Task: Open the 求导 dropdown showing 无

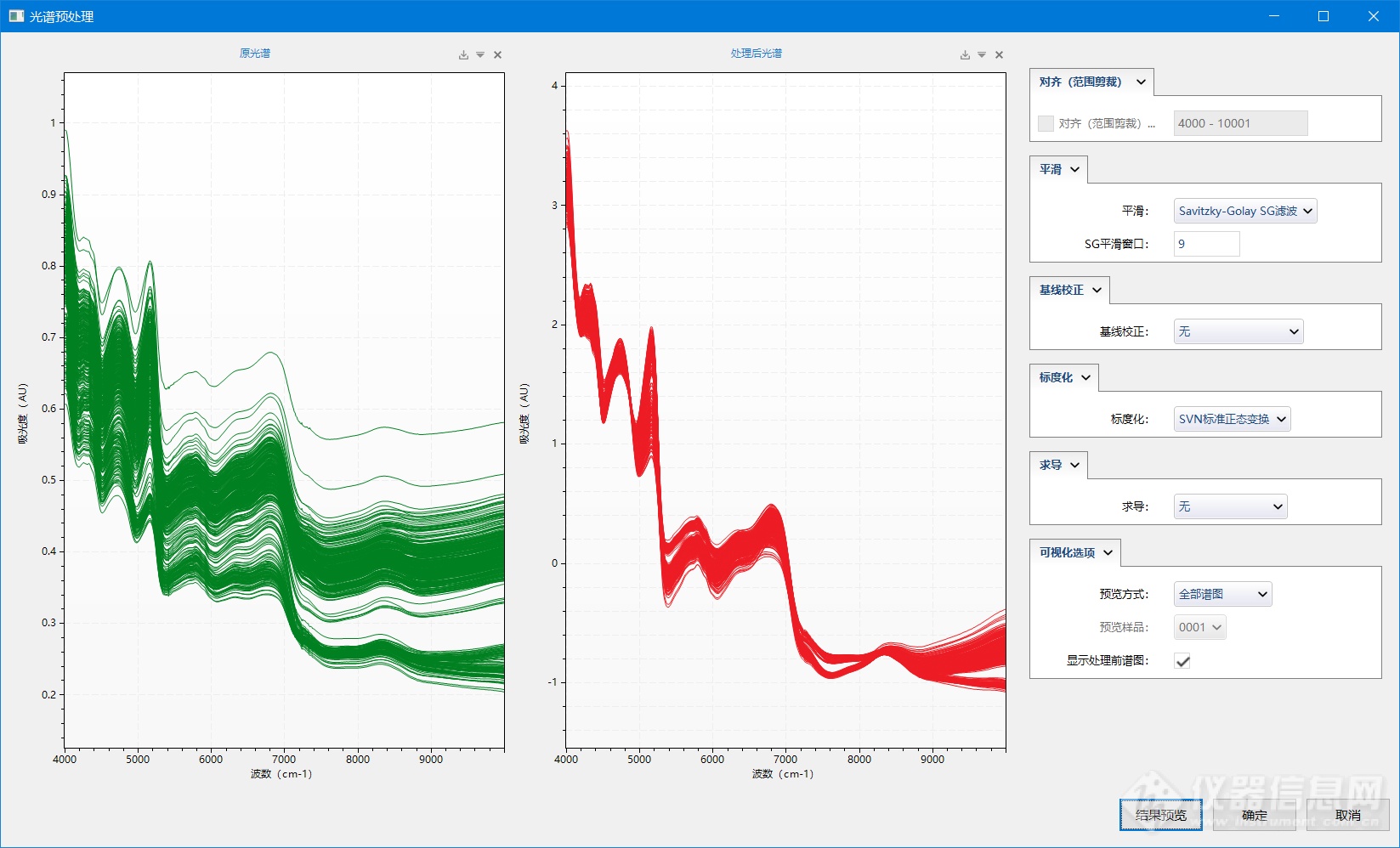Action: point(1231,506)
